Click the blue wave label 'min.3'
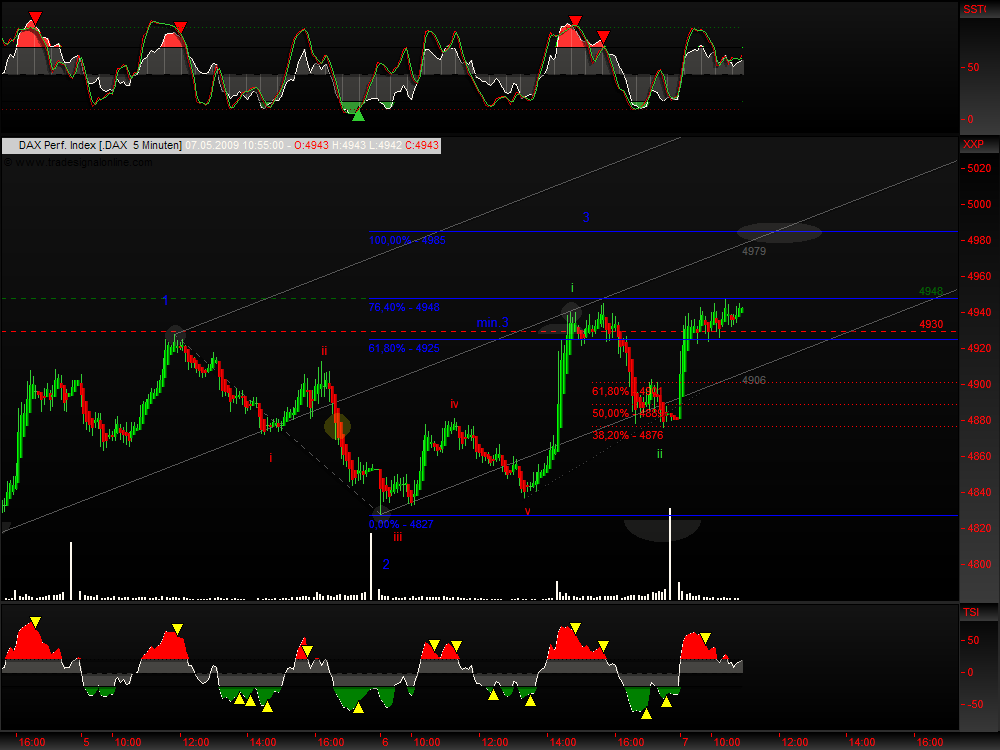 (x=492, y=323)
